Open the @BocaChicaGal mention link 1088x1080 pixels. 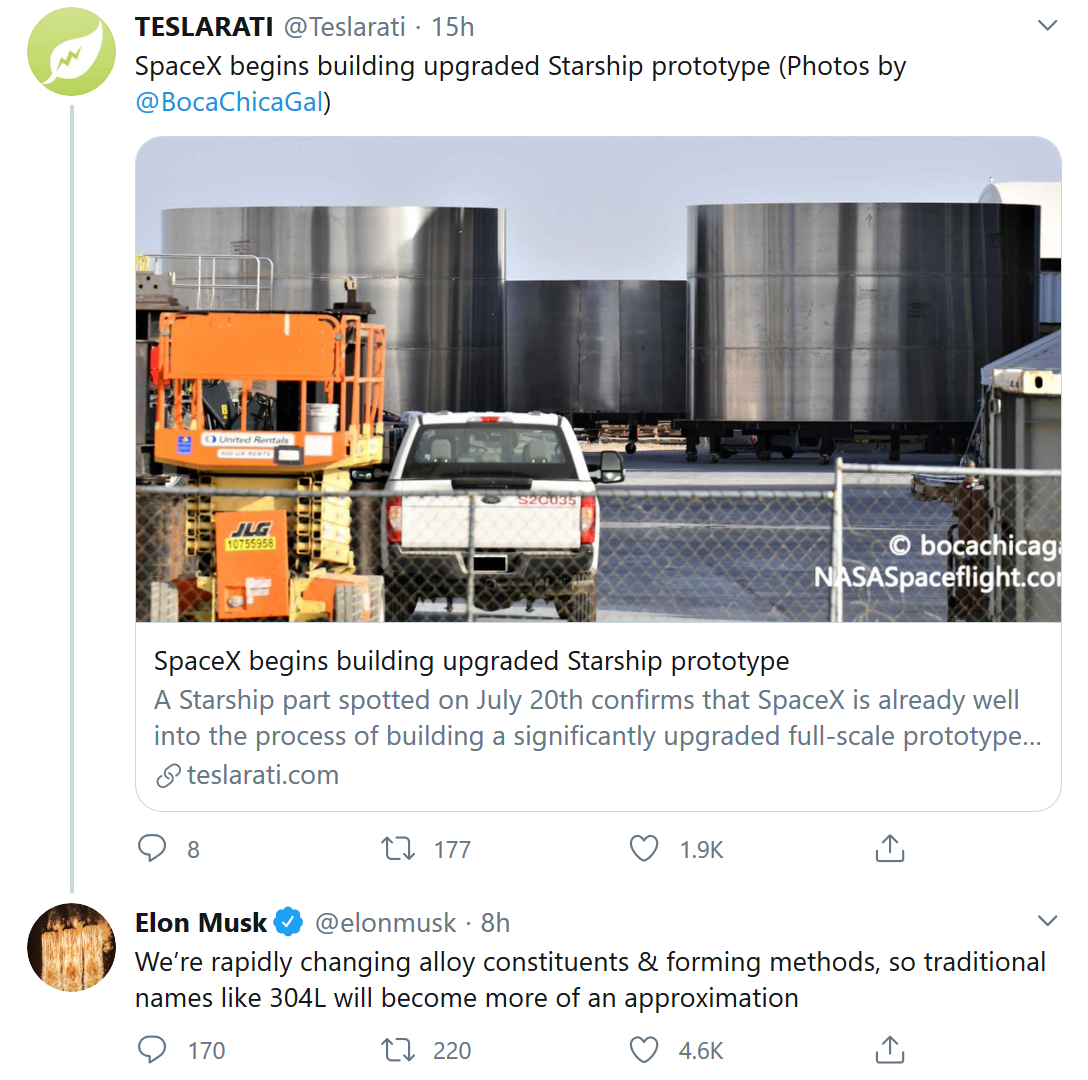pyautogui.click(x=231, y=102)
